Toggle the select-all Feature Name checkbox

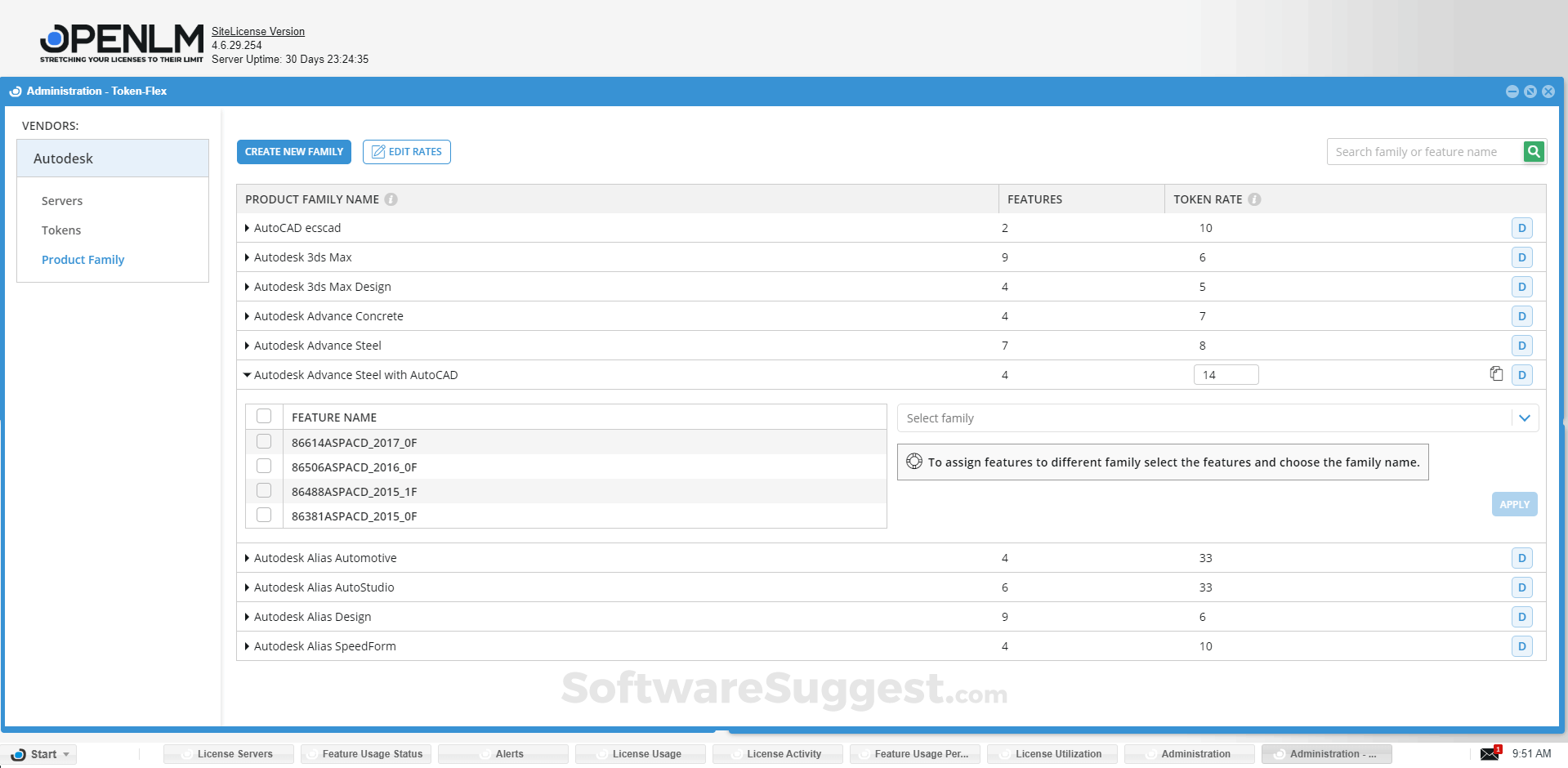click(264, 416)
